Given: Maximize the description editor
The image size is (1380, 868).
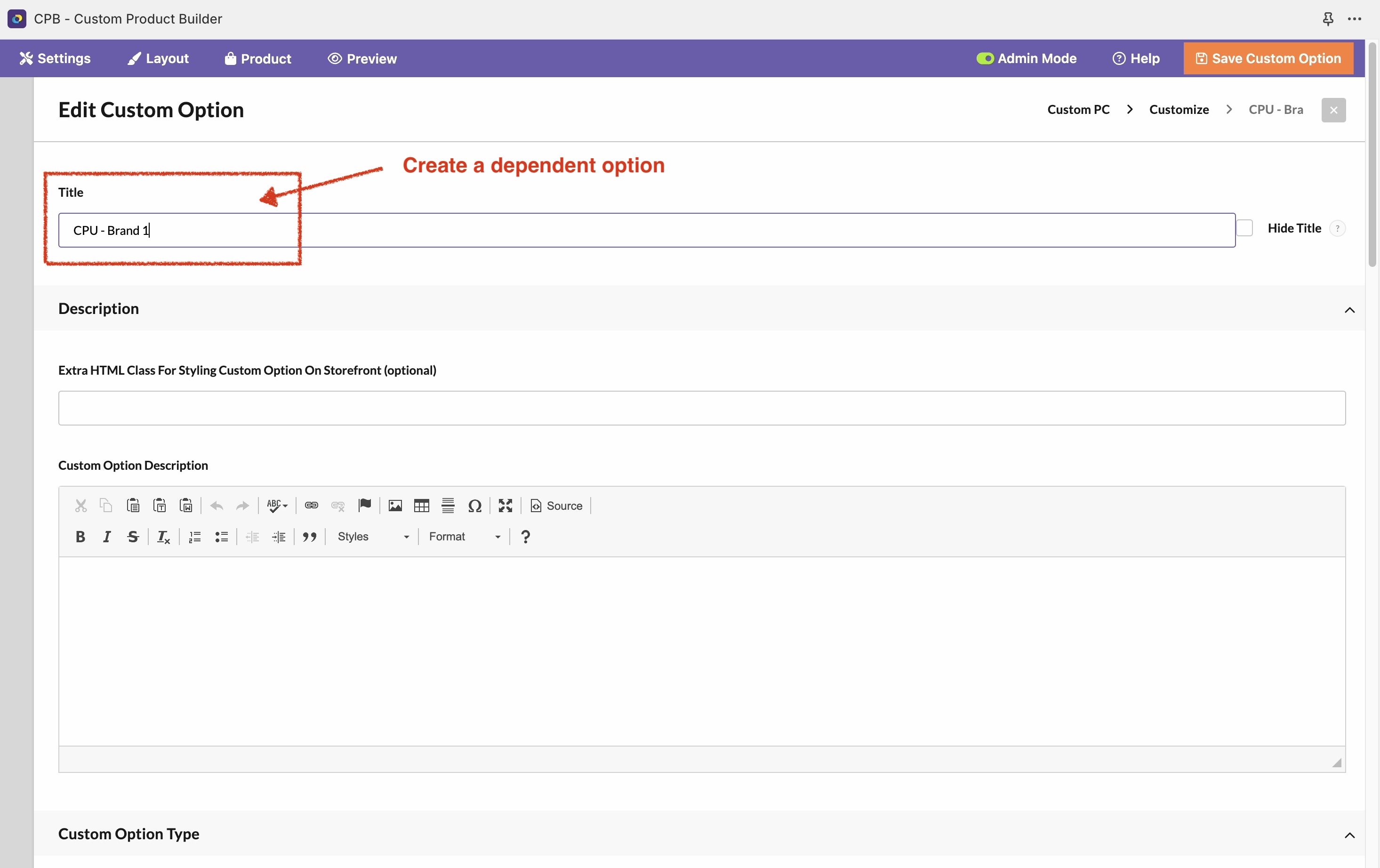Looking at the screenshot, I should point(505,506).
